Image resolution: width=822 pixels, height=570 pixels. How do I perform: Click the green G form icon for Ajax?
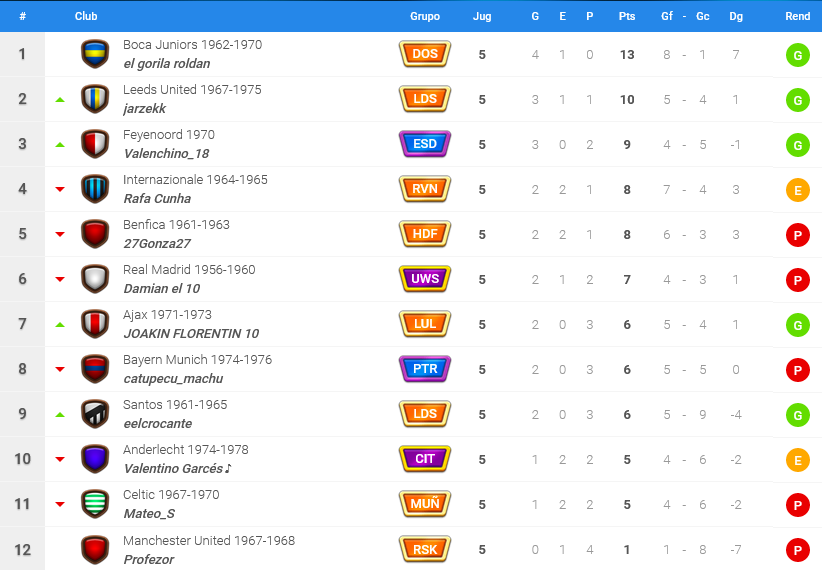click(797, 325)
